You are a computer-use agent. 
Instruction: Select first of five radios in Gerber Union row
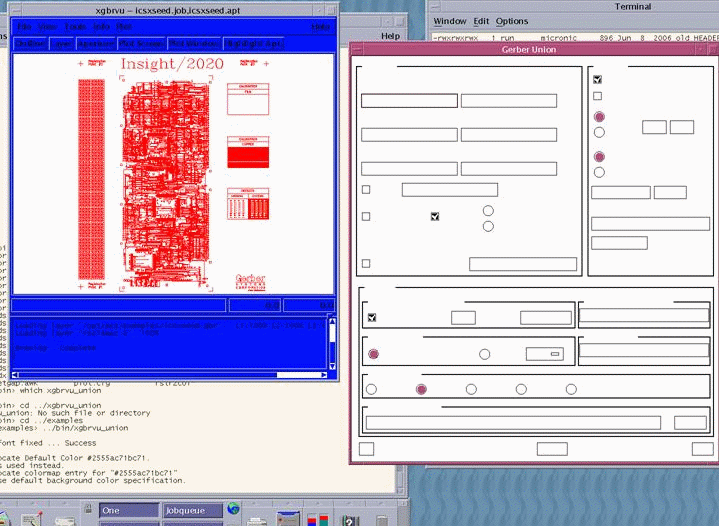[371, 389]
